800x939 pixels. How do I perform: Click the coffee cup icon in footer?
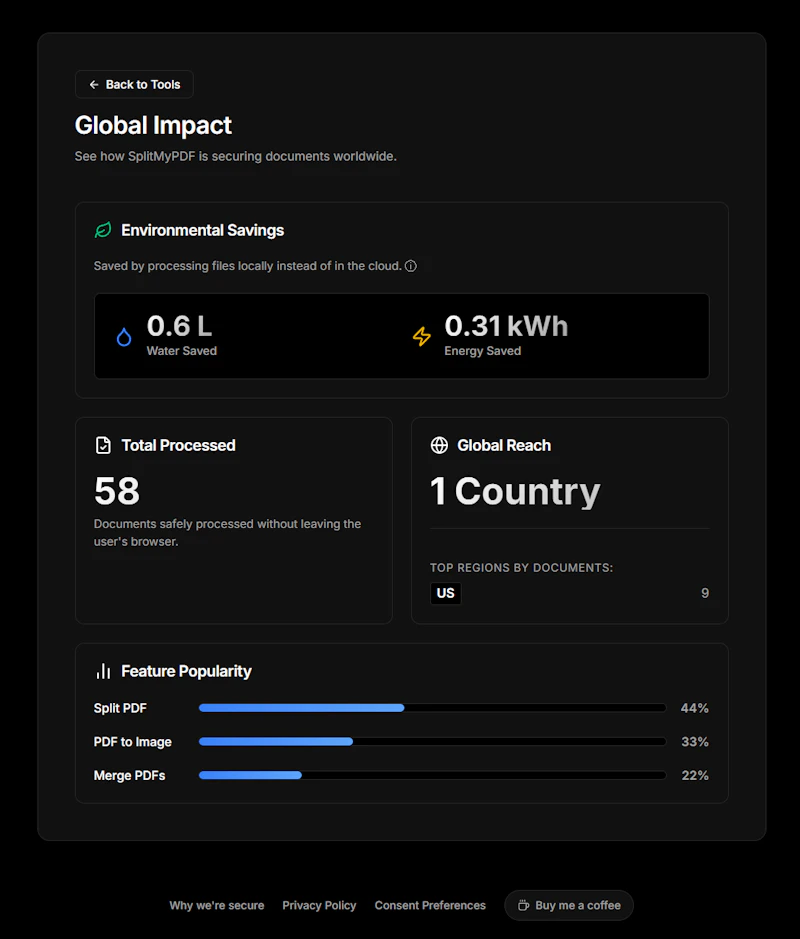tap(523, 905)
